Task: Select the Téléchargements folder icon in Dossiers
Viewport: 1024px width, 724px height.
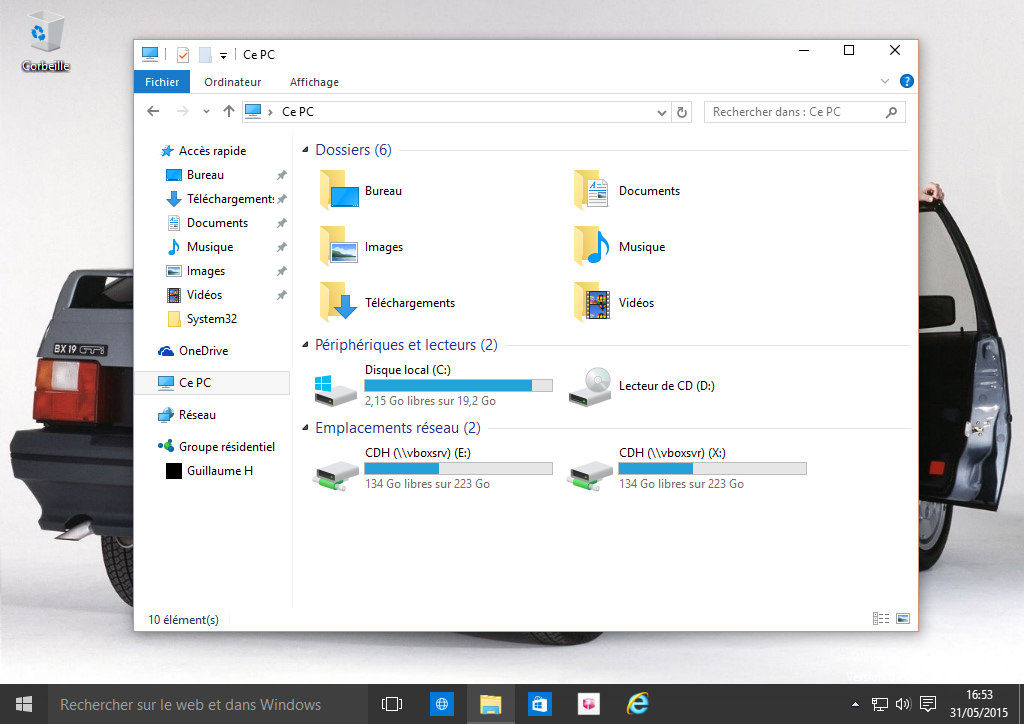Action: (339, 302)
